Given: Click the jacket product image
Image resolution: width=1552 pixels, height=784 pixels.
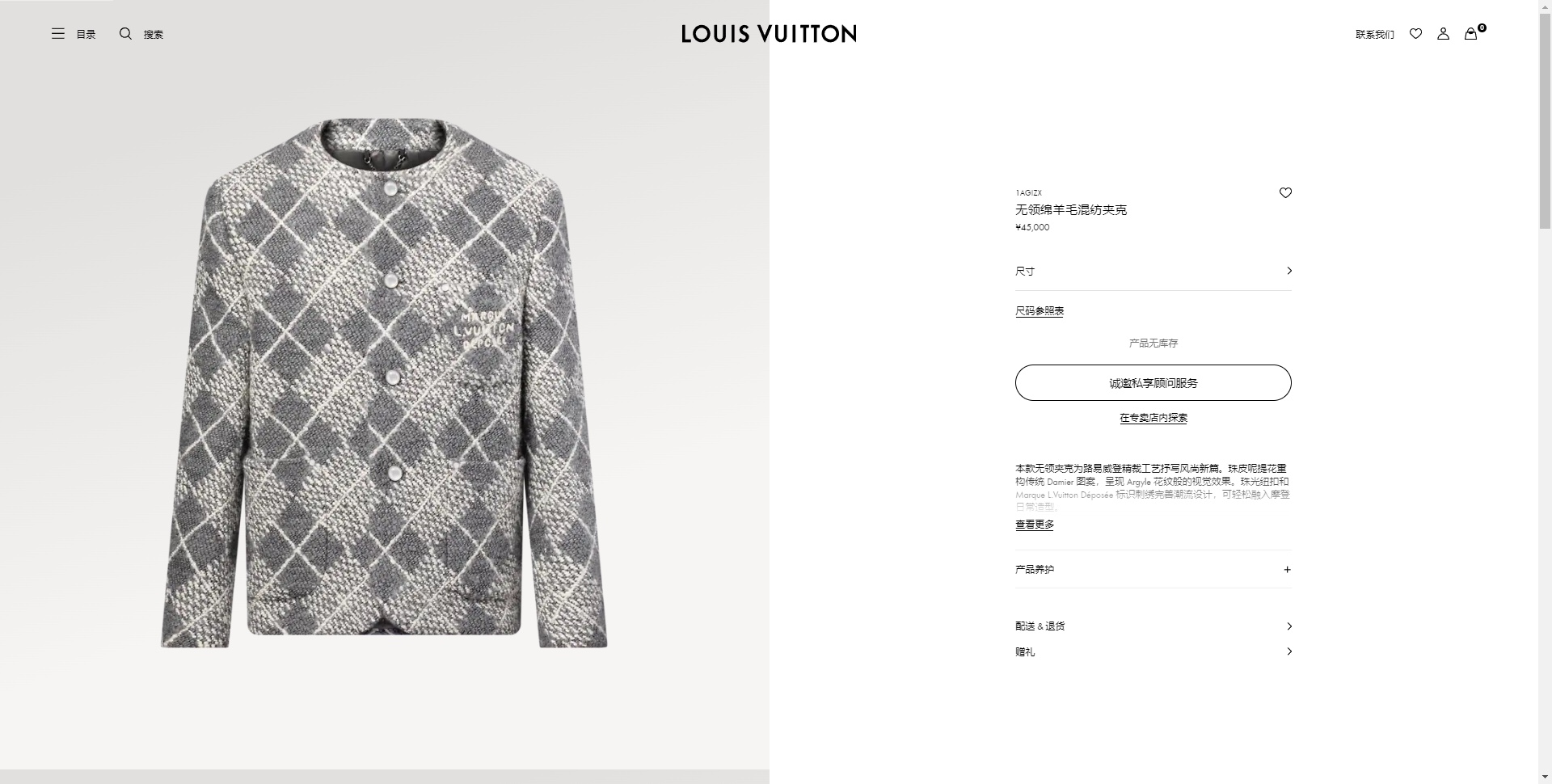Looking at the screenshot, I should [x=384, y=384].
